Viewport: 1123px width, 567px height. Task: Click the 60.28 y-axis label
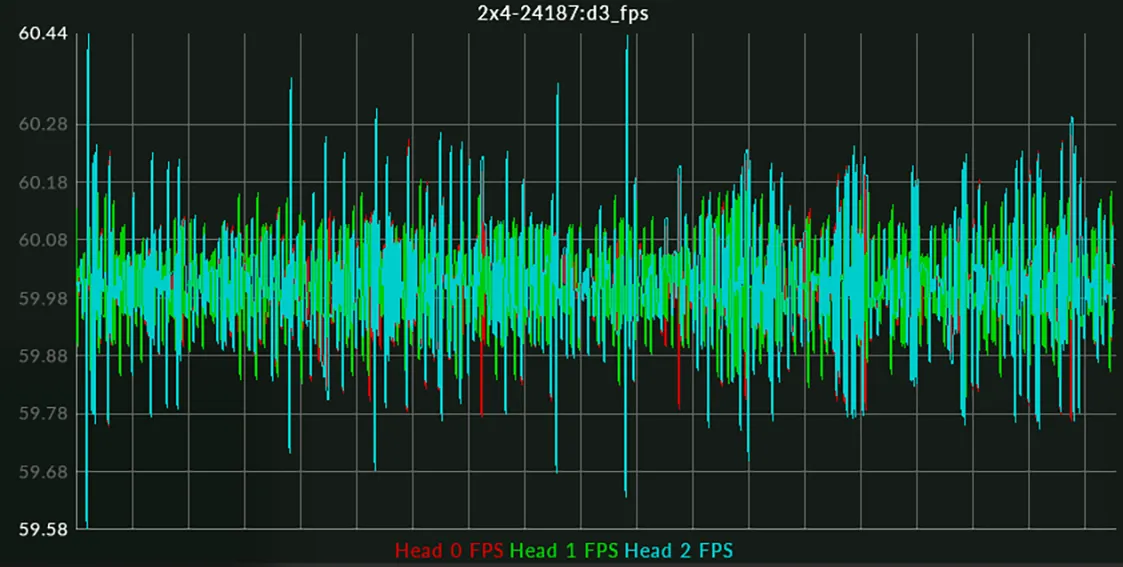43,125
